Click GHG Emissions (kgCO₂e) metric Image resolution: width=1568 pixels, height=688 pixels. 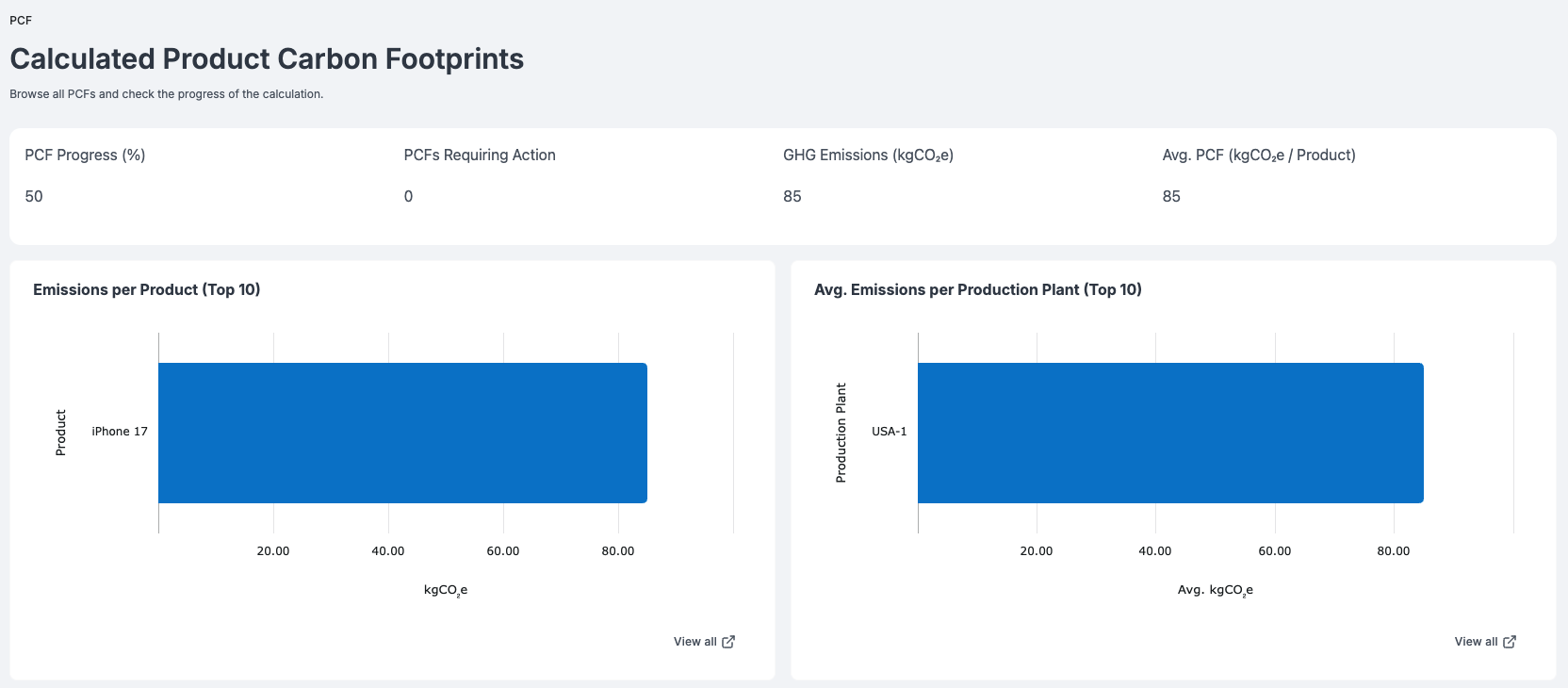868,156
